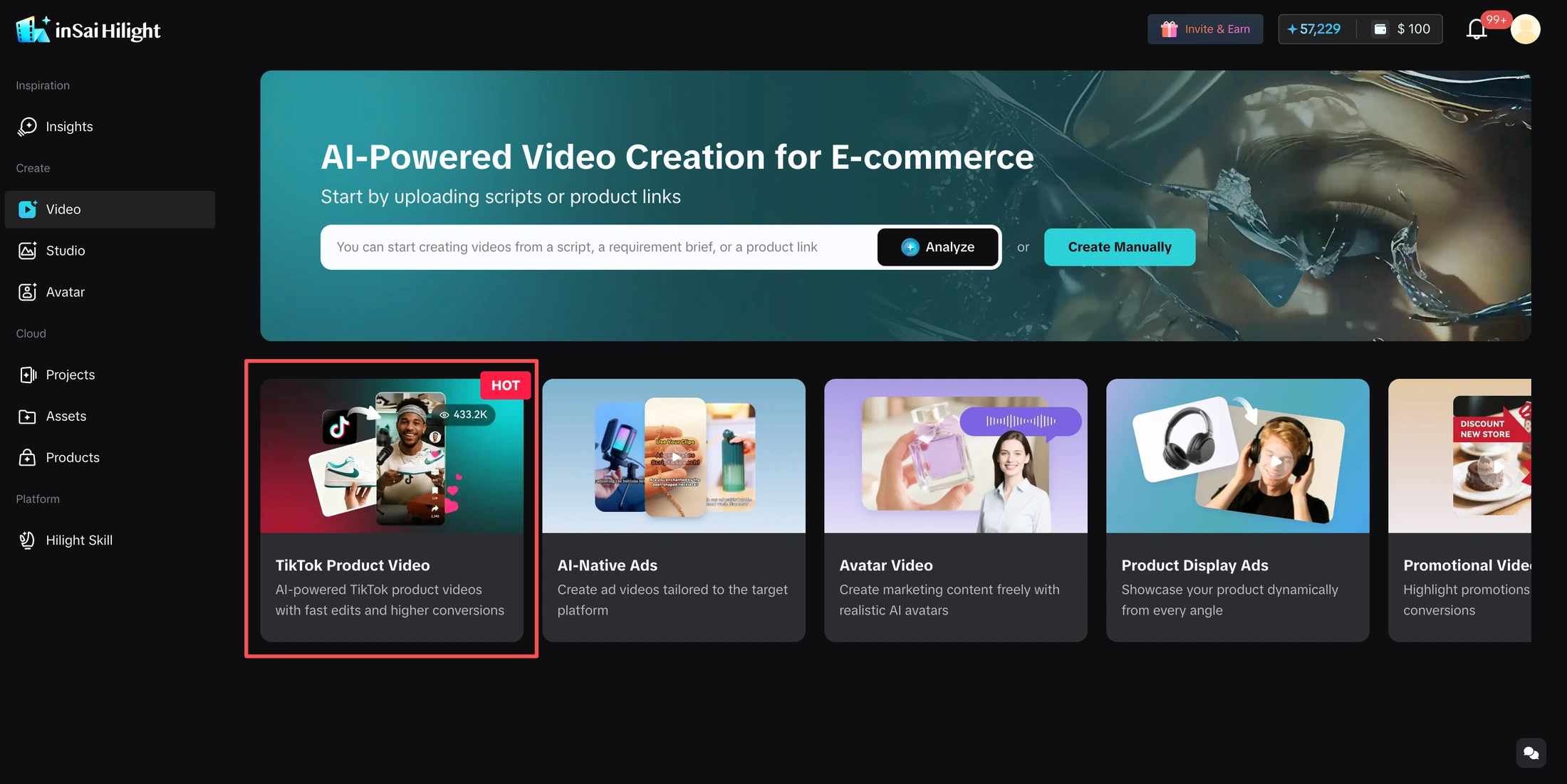Open the Avatar Video card thumbnail

(x=956, y=456)
